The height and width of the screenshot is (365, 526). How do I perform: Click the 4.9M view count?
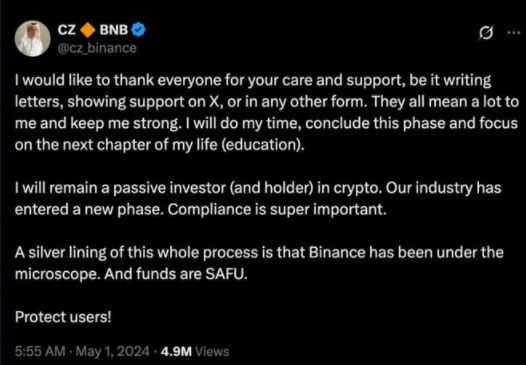pyautogui.click(x=176, y=351)
